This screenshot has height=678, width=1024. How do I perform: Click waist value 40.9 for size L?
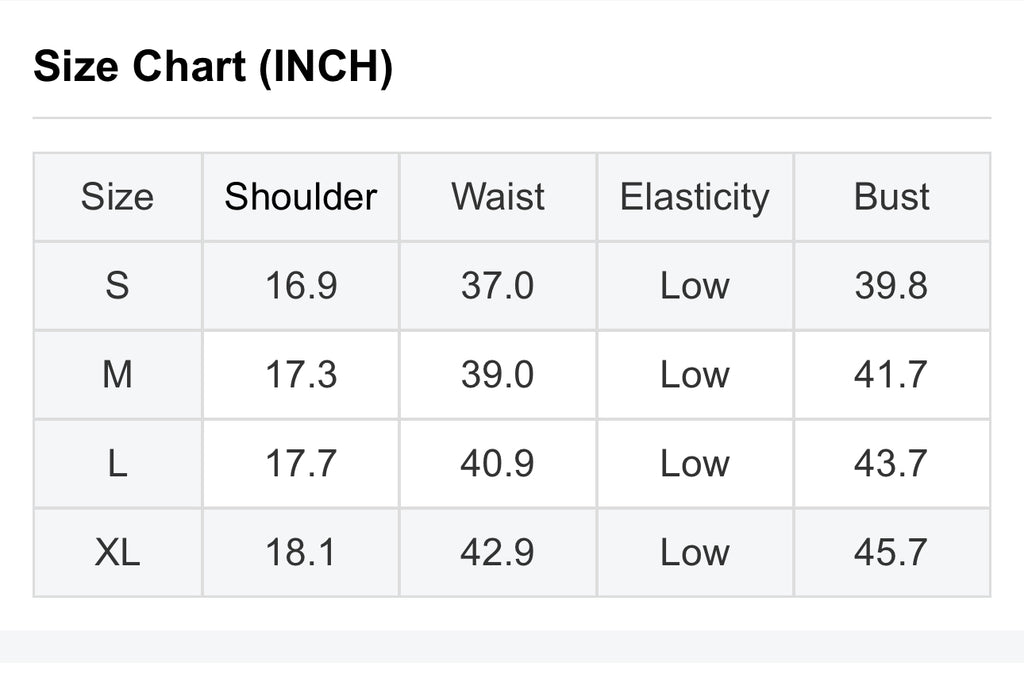point(498,464)
